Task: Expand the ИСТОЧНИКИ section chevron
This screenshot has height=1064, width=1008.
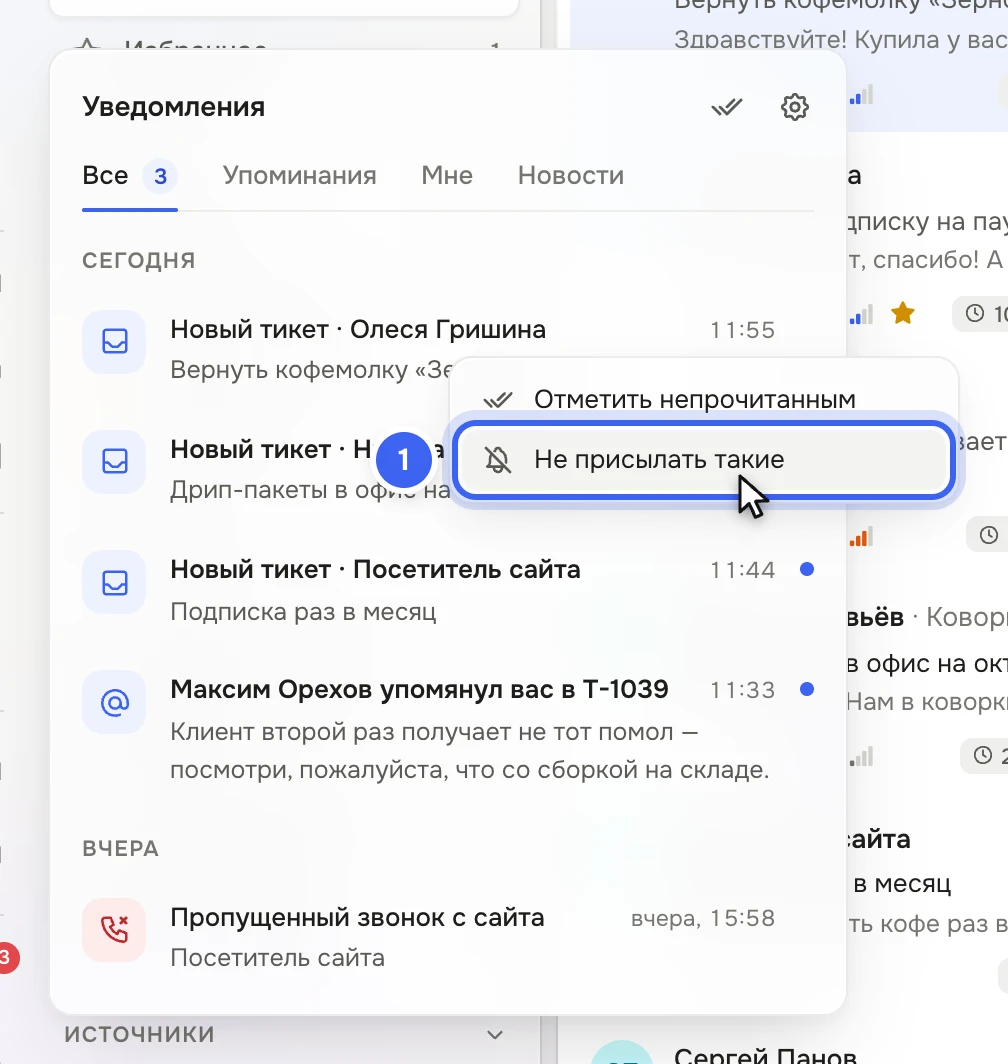Action: point(496,1035)
